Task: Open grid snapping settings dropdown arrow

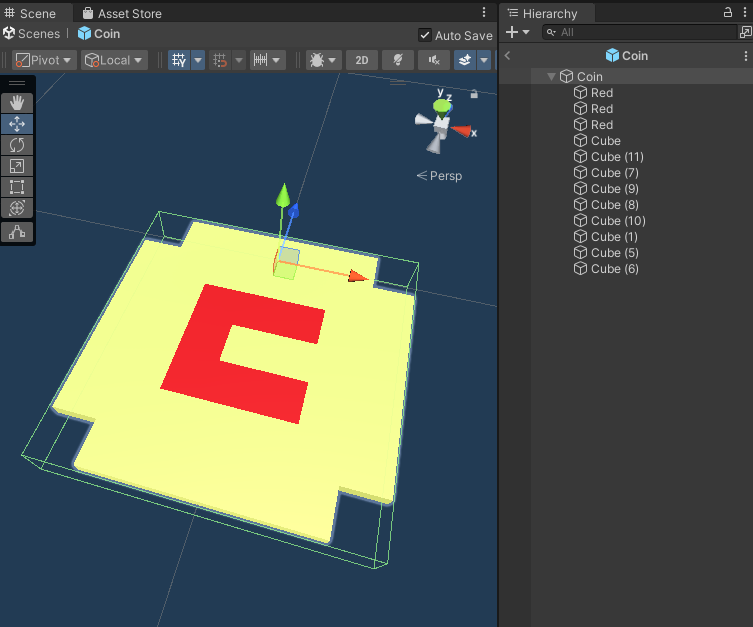Action: pos(239,60)
